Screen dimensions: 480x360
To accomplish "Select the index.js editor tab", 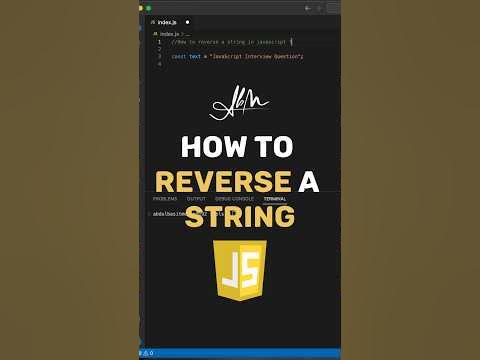I will point(170,22).
